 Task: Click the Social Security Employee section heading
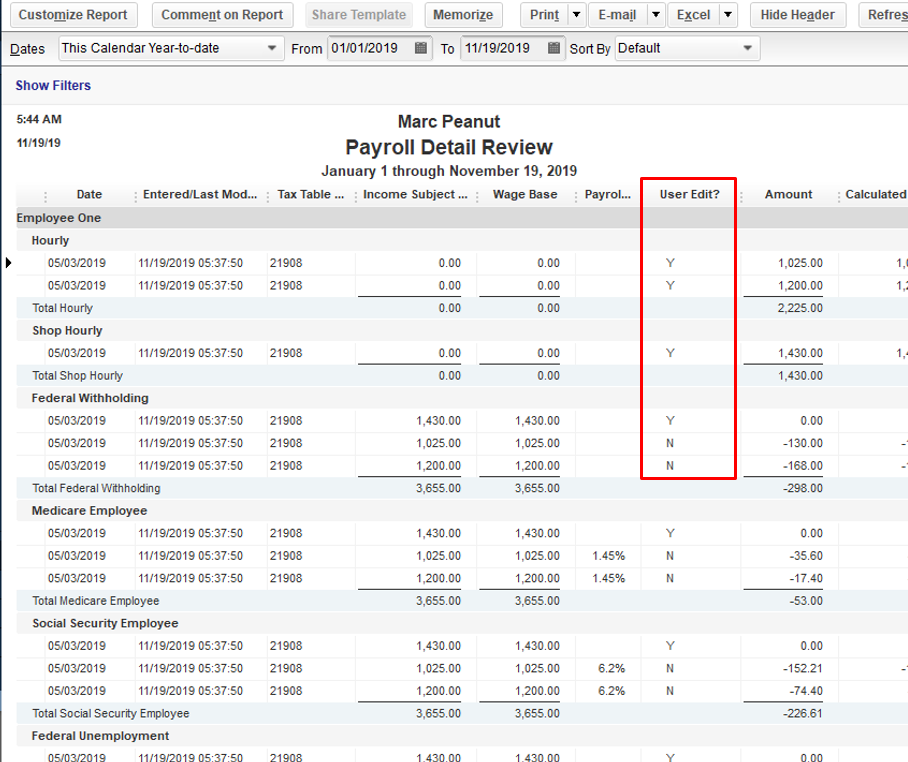coord(105,624)
